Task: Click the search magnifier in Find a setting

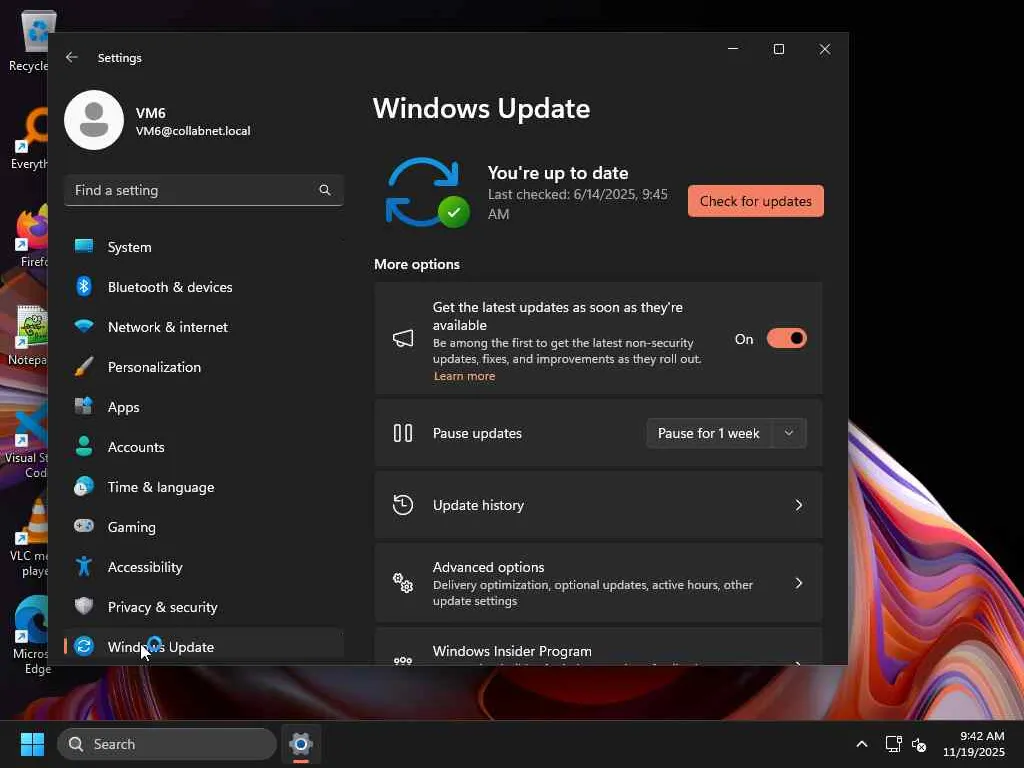Action: point(325,190)
